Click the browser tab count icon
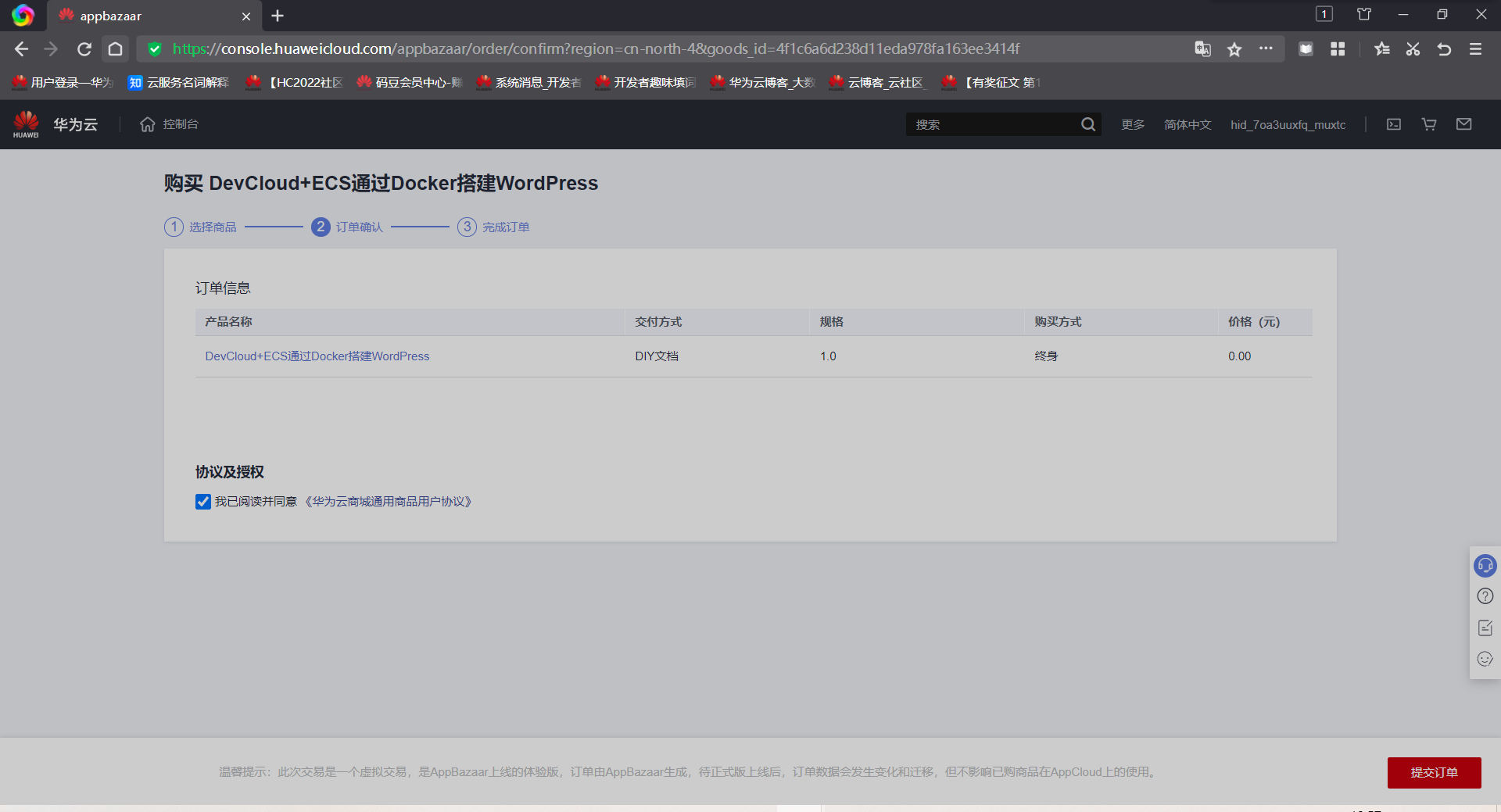The height and width of the screenshot is (812, 1501). click(1324, 14)
